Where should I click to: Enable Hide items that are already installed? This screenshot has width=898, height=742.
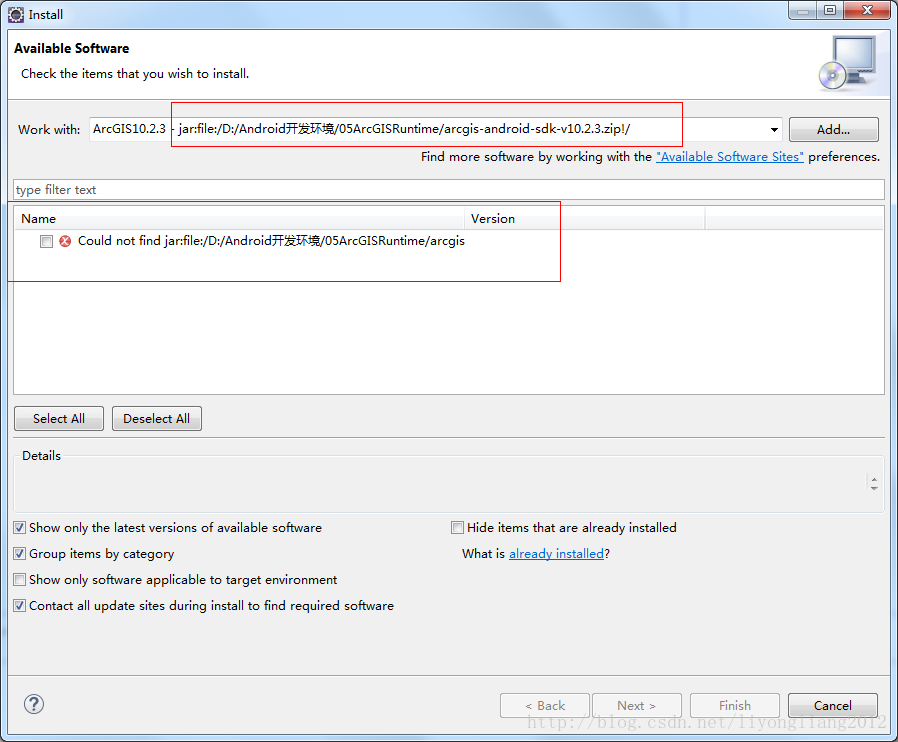457,527
